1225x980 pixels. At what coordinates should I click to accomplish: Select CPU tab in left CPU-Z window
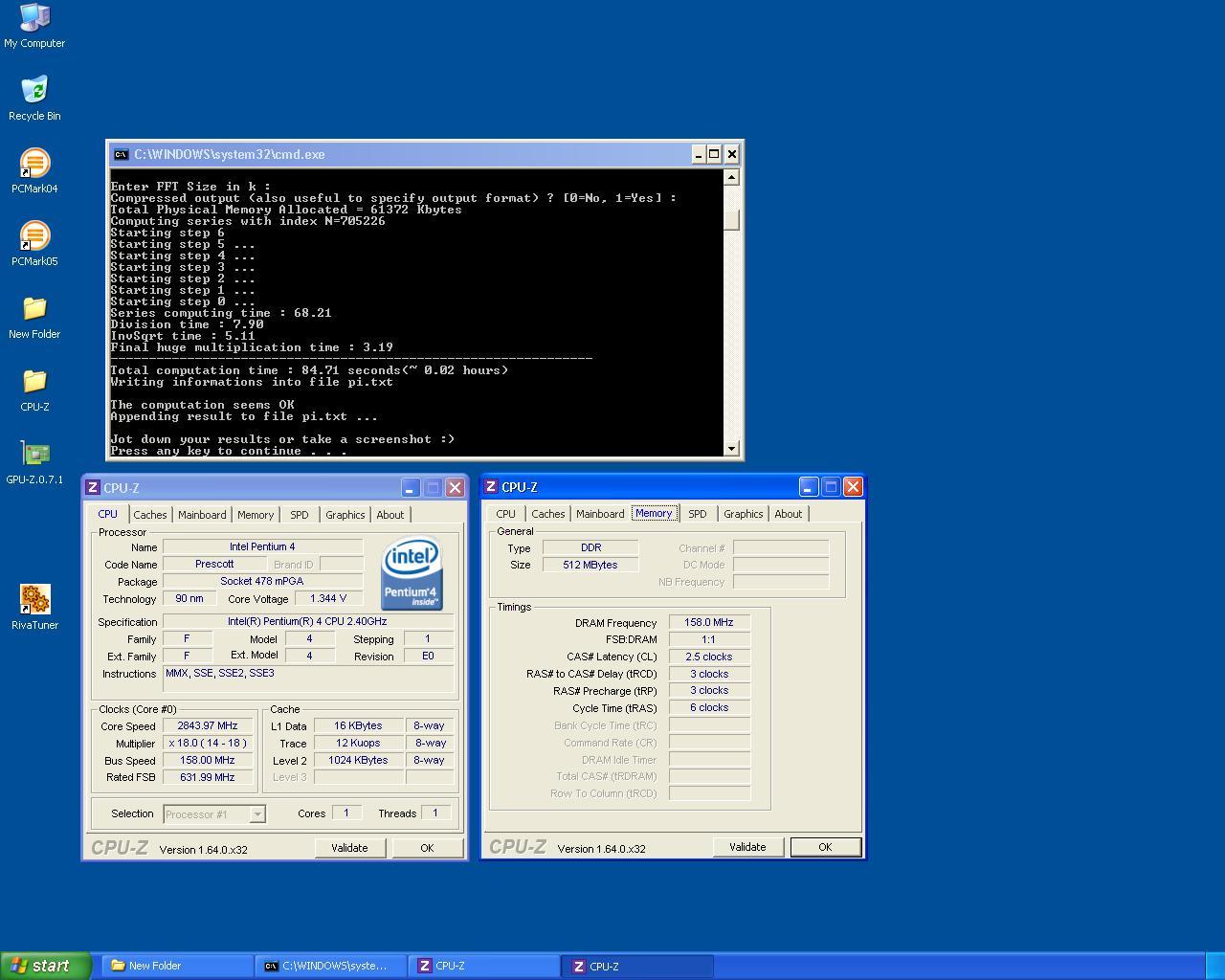pos(107,514)
